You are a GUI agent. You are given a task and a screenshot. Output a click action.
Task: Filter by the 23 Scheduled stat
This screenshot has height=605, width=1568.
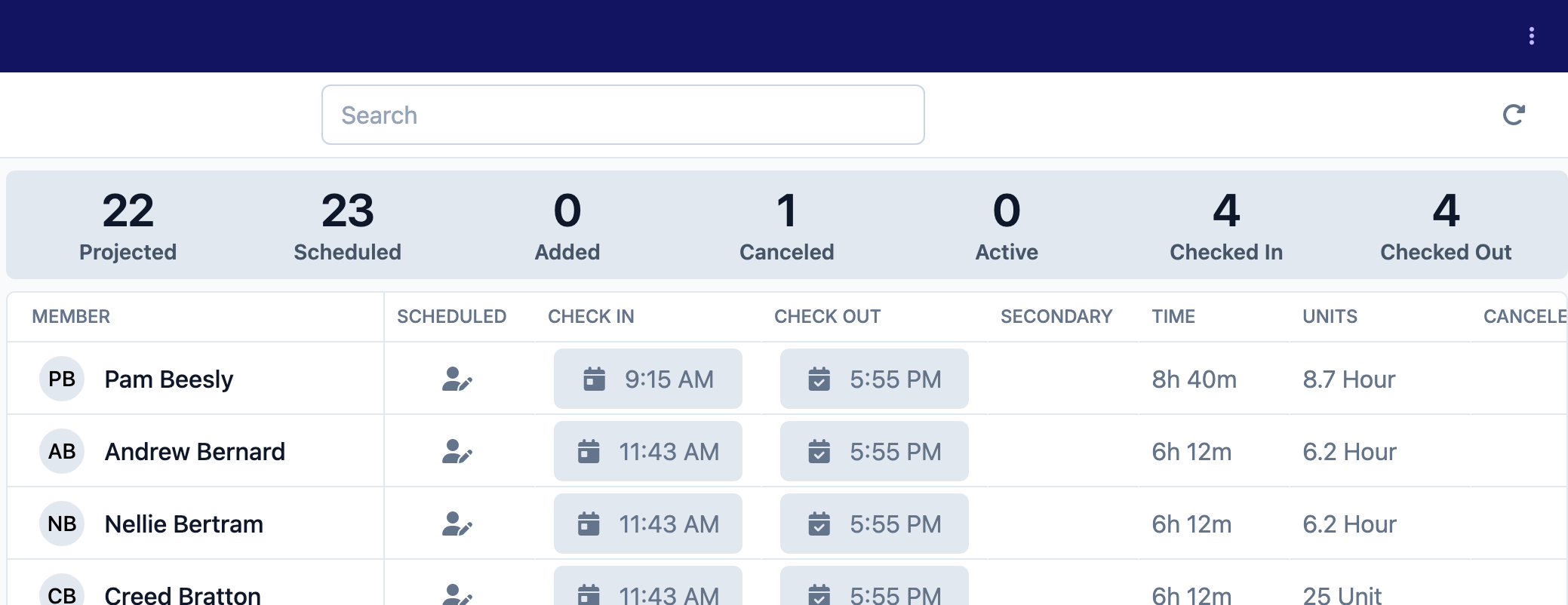(348, 225)
